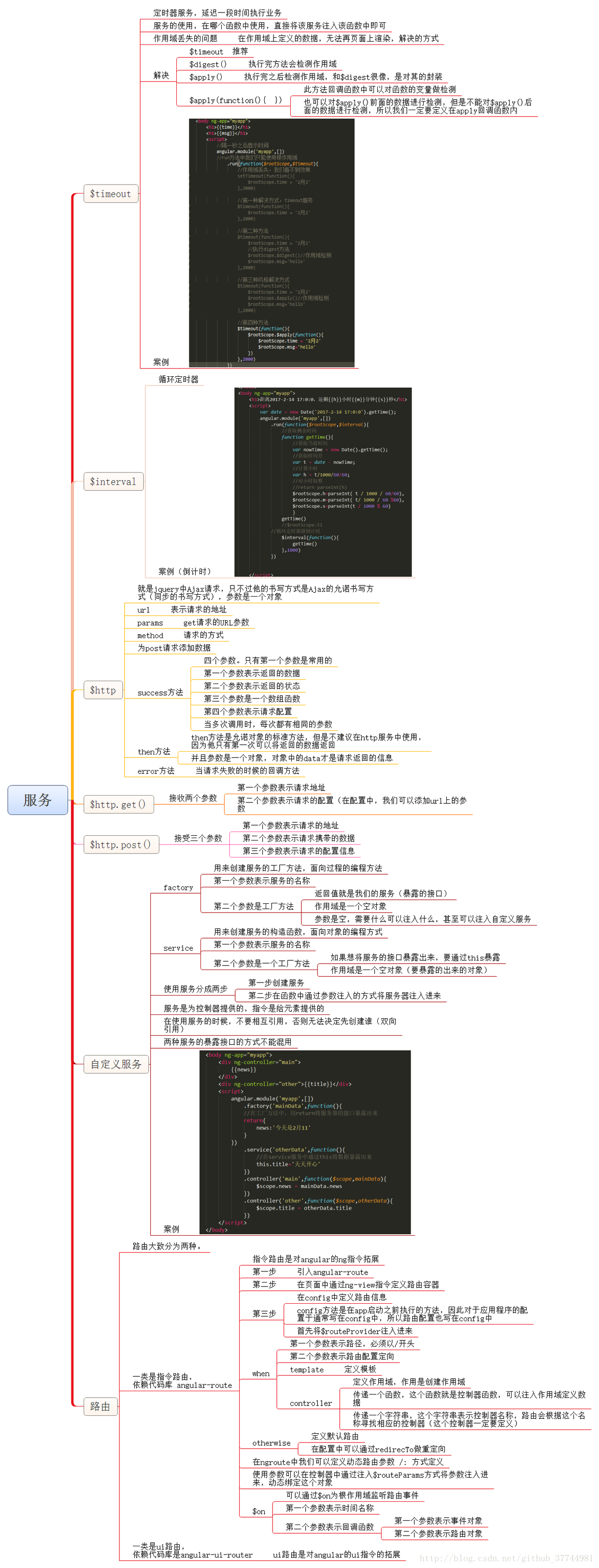
Task: Click 第二个参数表示回调函数 under $on
Action: 329,1526
